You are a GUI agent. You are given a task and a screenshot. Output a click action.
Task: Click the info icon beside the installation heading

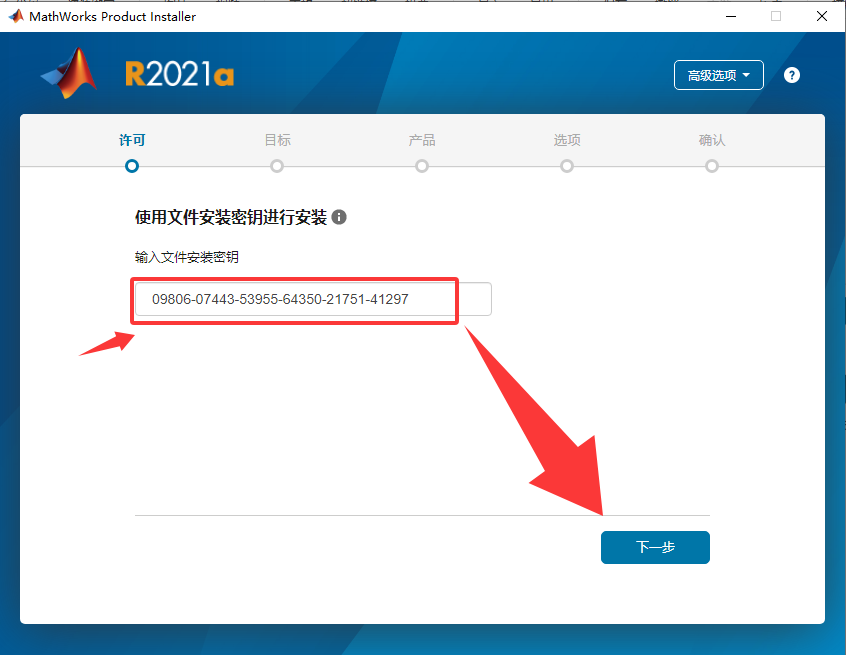(x=339, y=217)
